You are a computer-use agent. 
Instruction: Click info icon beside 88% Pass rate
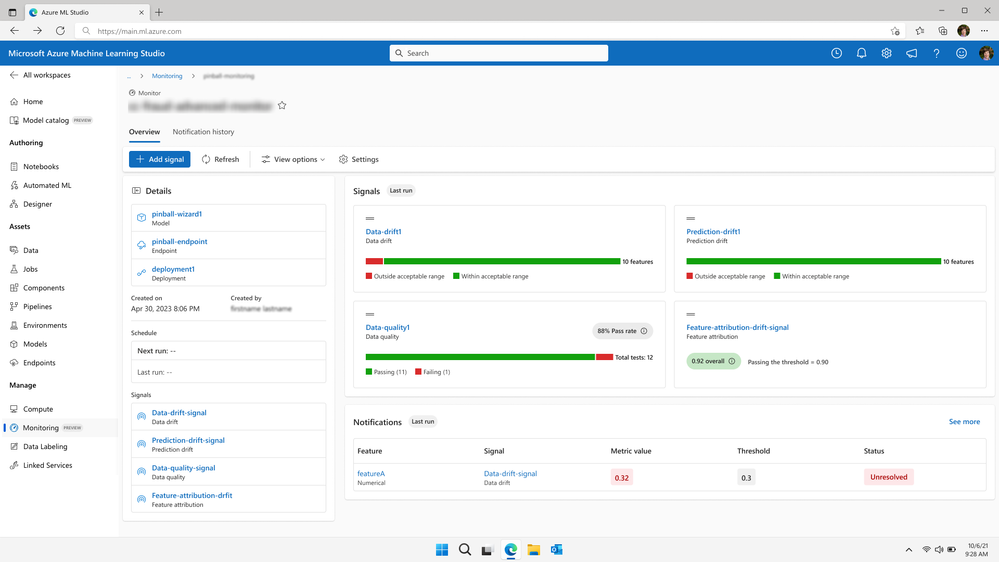click(x=643, y=331)
